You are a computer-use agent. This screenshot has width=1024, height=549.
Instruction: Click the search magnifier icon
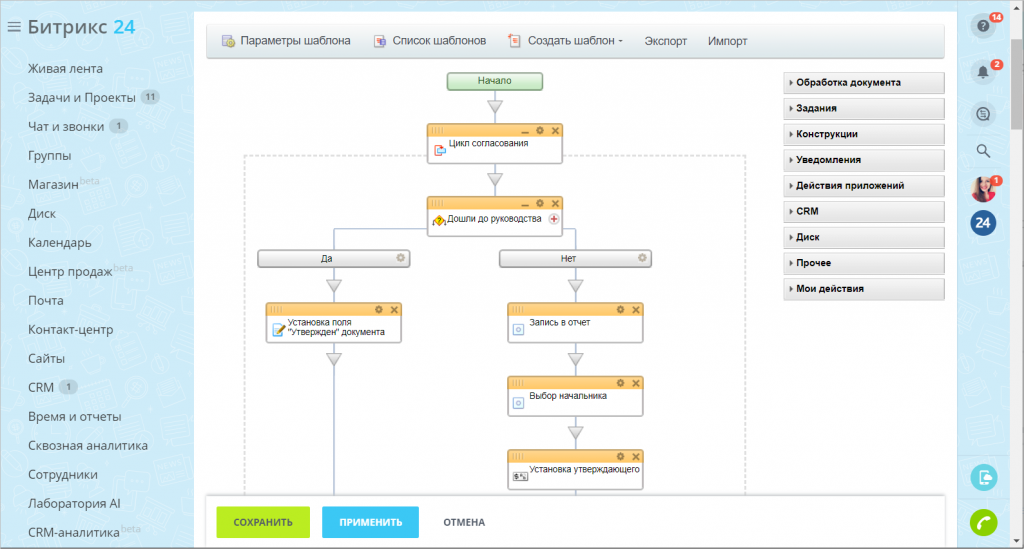984,151
